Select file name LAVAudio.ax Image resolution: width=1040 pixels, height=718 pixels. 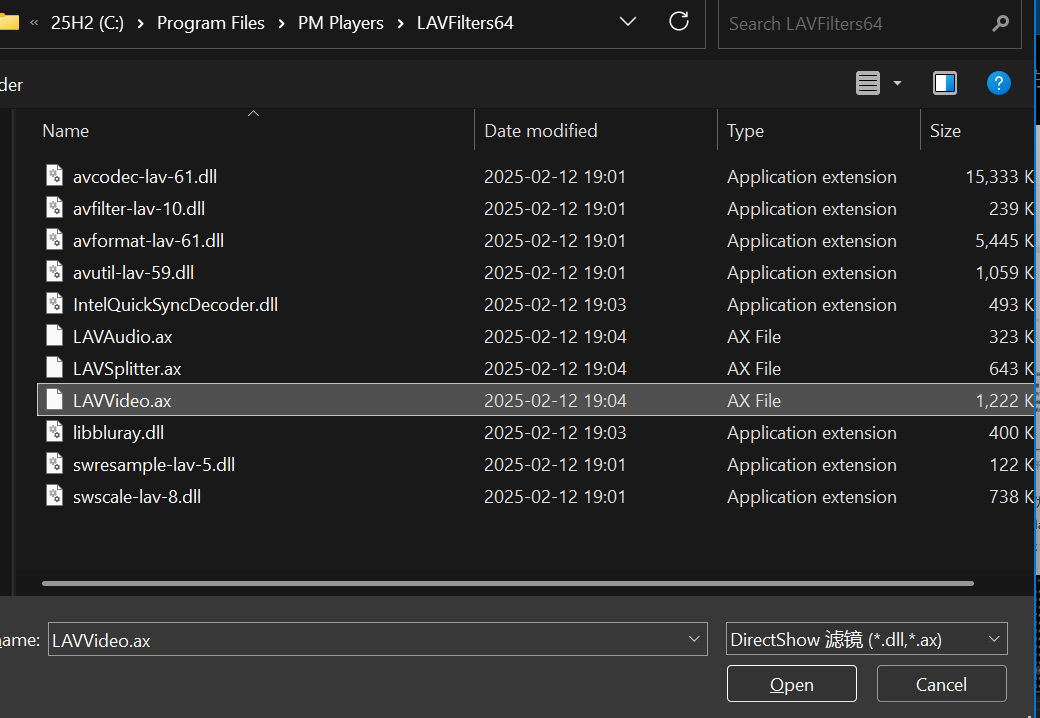coord(123,336)
